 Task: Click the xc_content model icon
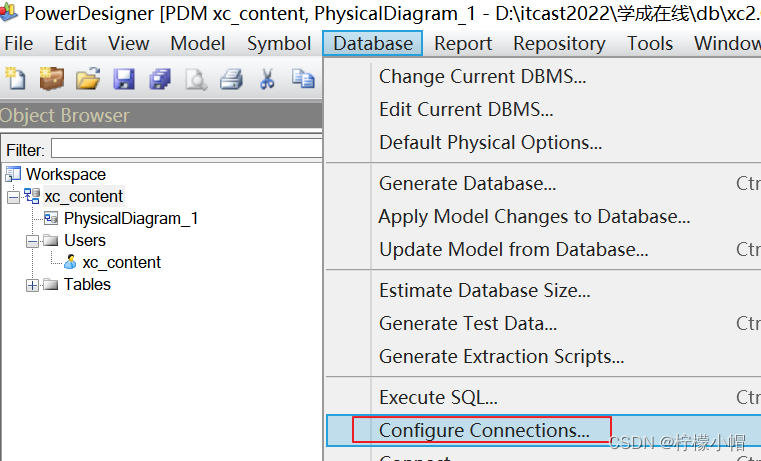pyautogui.click(x=32, y=196)
